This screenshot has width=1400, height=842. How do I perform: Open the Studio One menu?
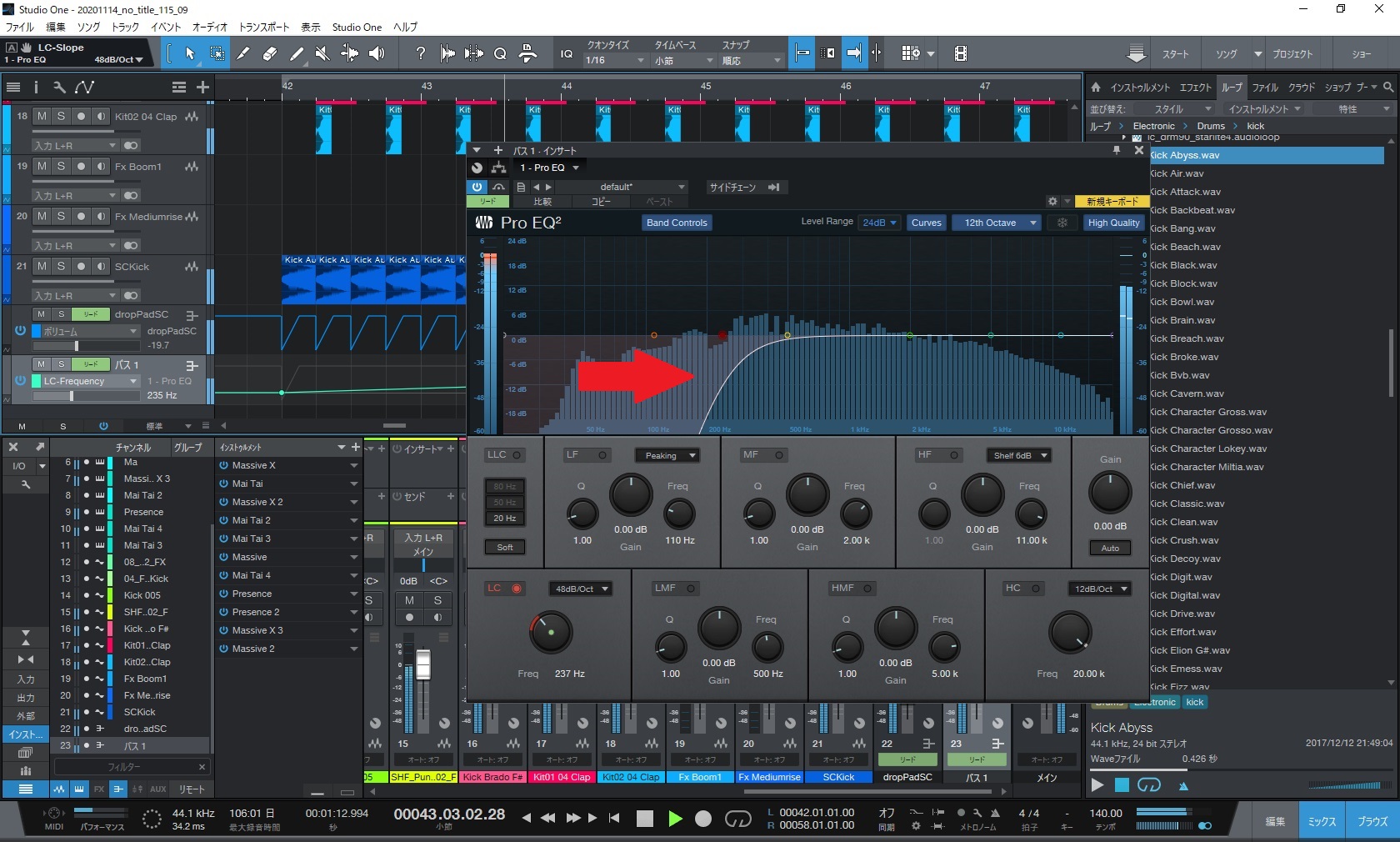pyautogui.click(x=357, y=27)
